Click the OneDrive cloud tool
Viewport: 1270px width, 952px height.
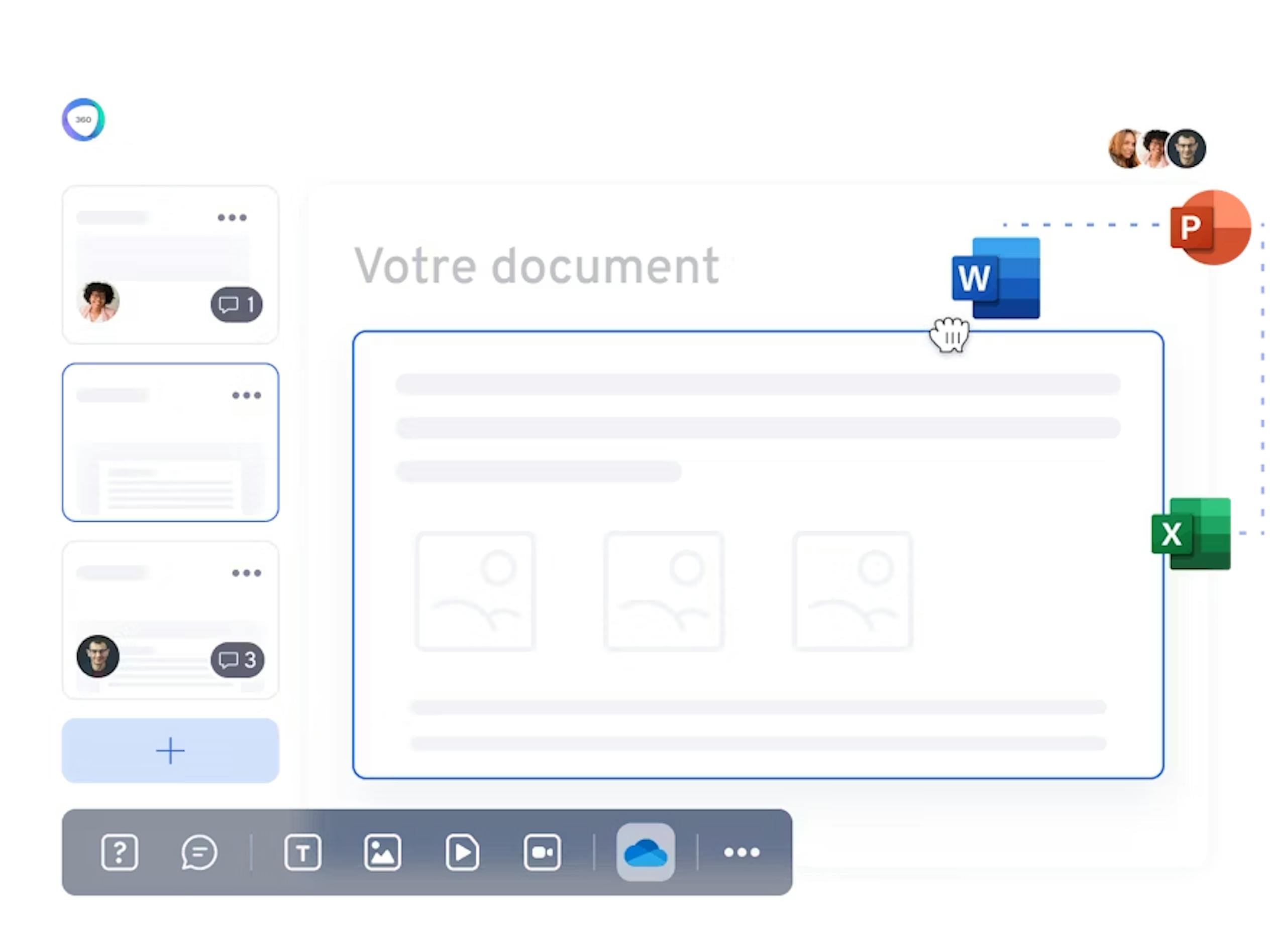tap(646, 853)
